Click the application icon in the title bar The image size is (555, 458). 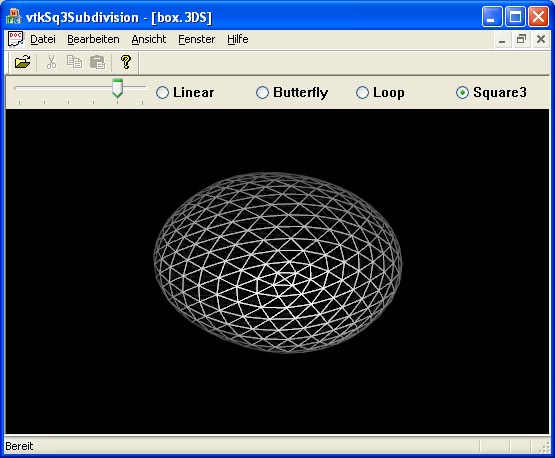[x=13, y=17]
